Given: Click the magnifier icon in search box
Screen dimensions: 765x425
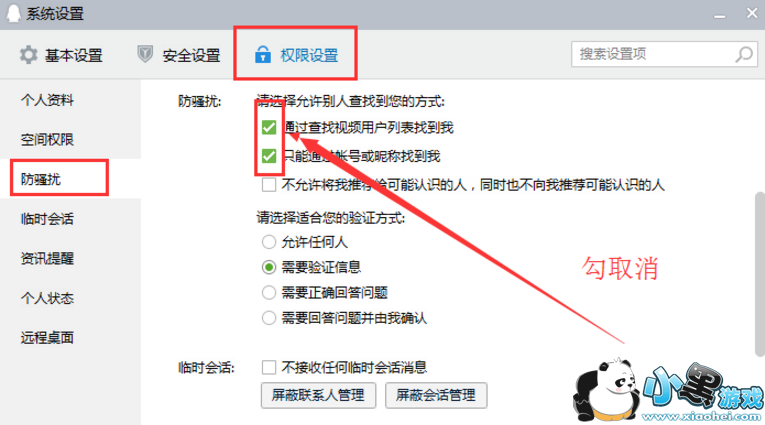Looking at the screenshot, I should click(744, 54).
